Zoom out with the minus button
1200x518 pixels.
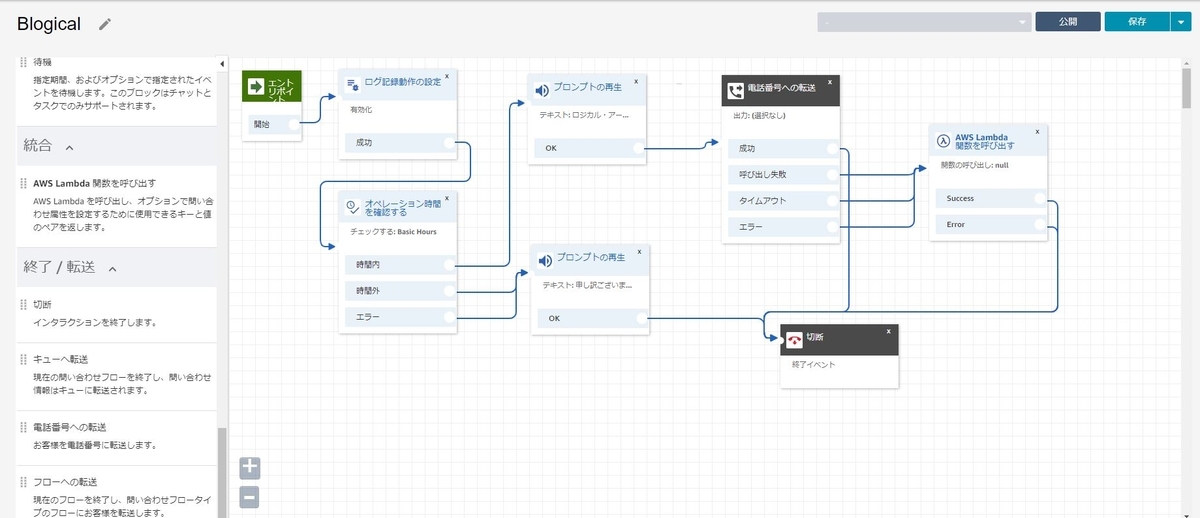(250, 496)
